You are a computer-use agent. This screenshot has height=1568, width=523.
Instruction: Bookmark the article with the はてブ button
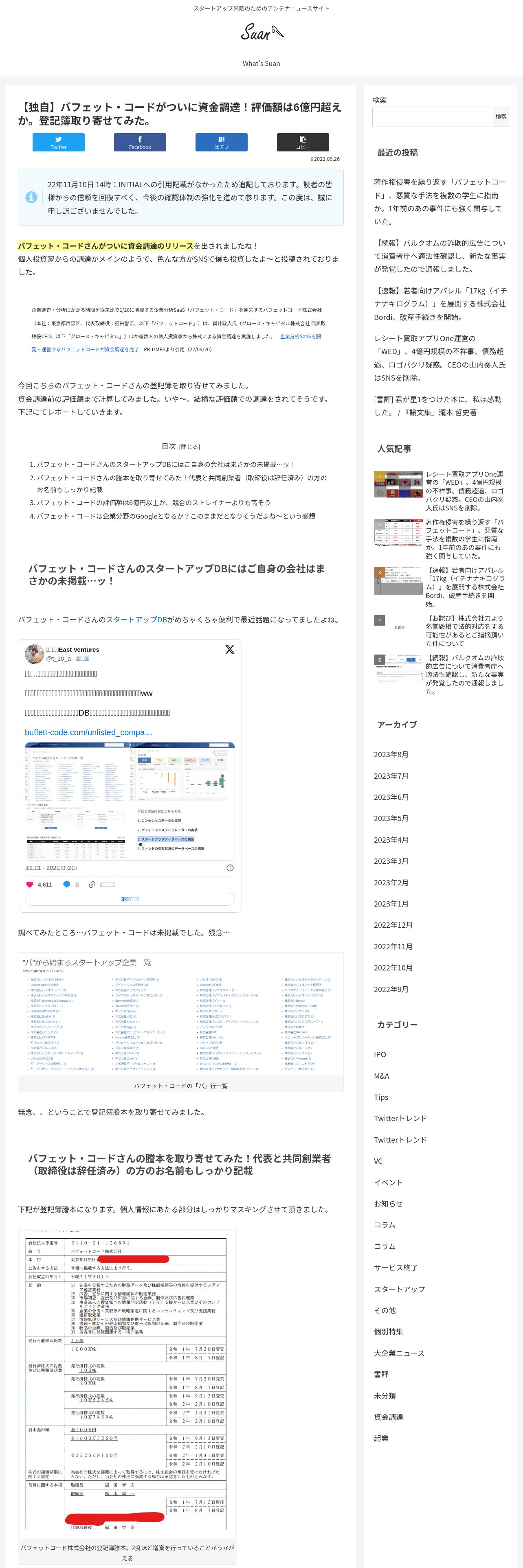click(x=222, y=142)
